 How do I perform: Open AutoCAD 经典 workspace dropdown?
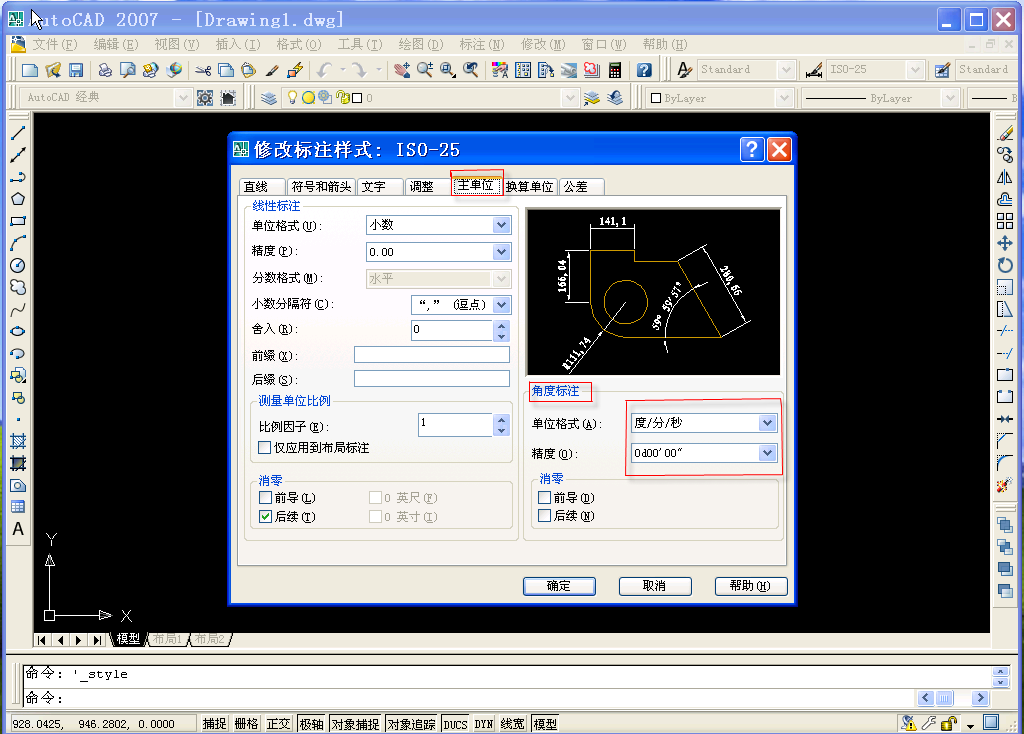pyautogui.click(x=182, y=98)
